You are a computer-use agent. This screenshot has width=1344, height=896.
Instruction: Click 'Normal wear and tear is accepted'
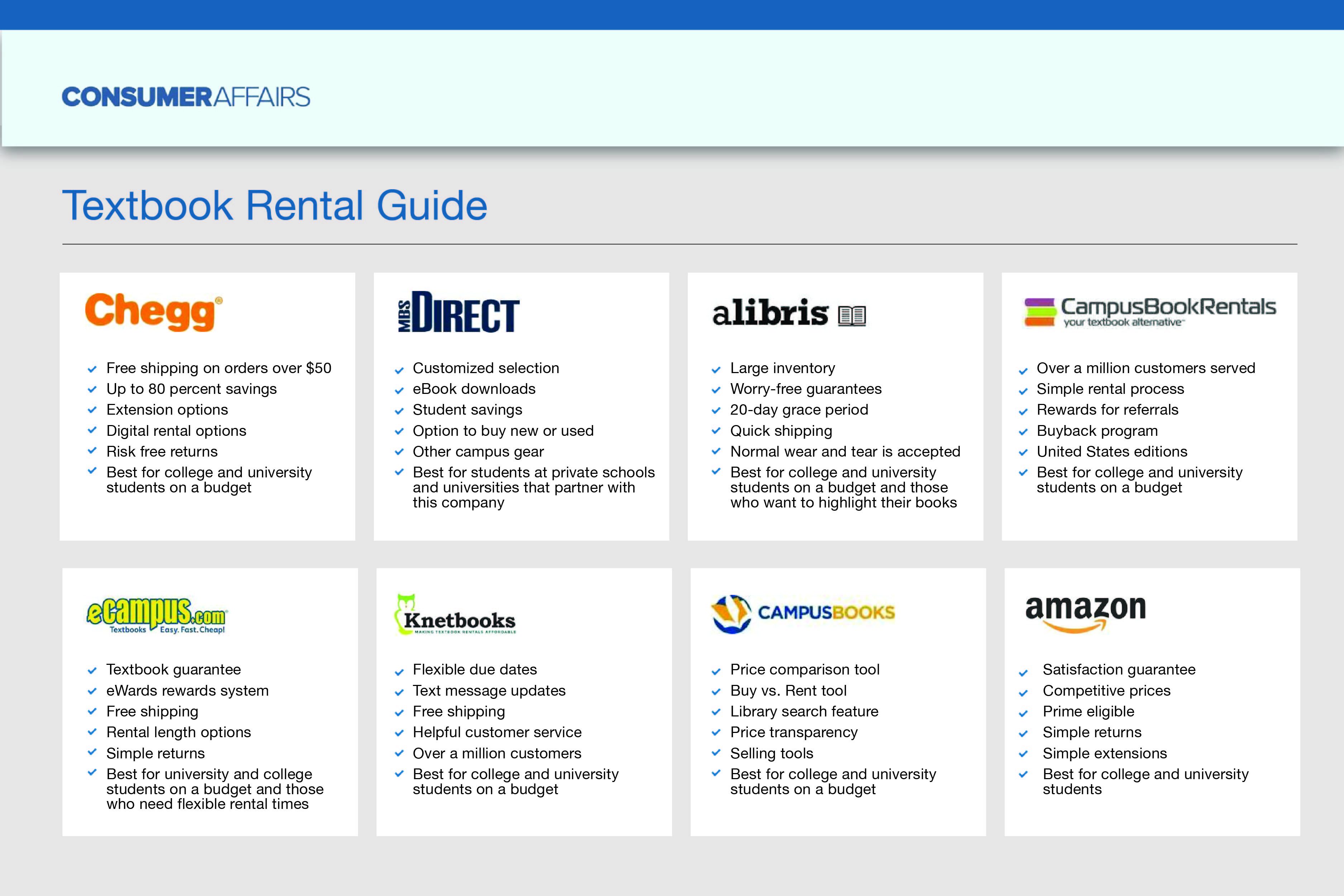point(845,452)
